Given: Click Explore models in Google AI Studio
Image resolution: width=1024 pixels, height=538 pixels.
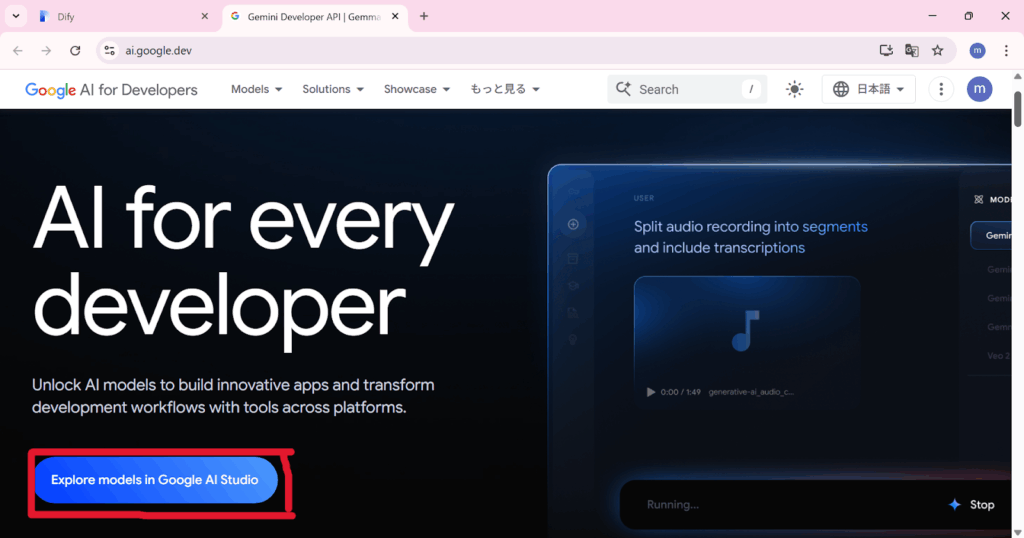Looking at the screenshot, I should point(155,480).
